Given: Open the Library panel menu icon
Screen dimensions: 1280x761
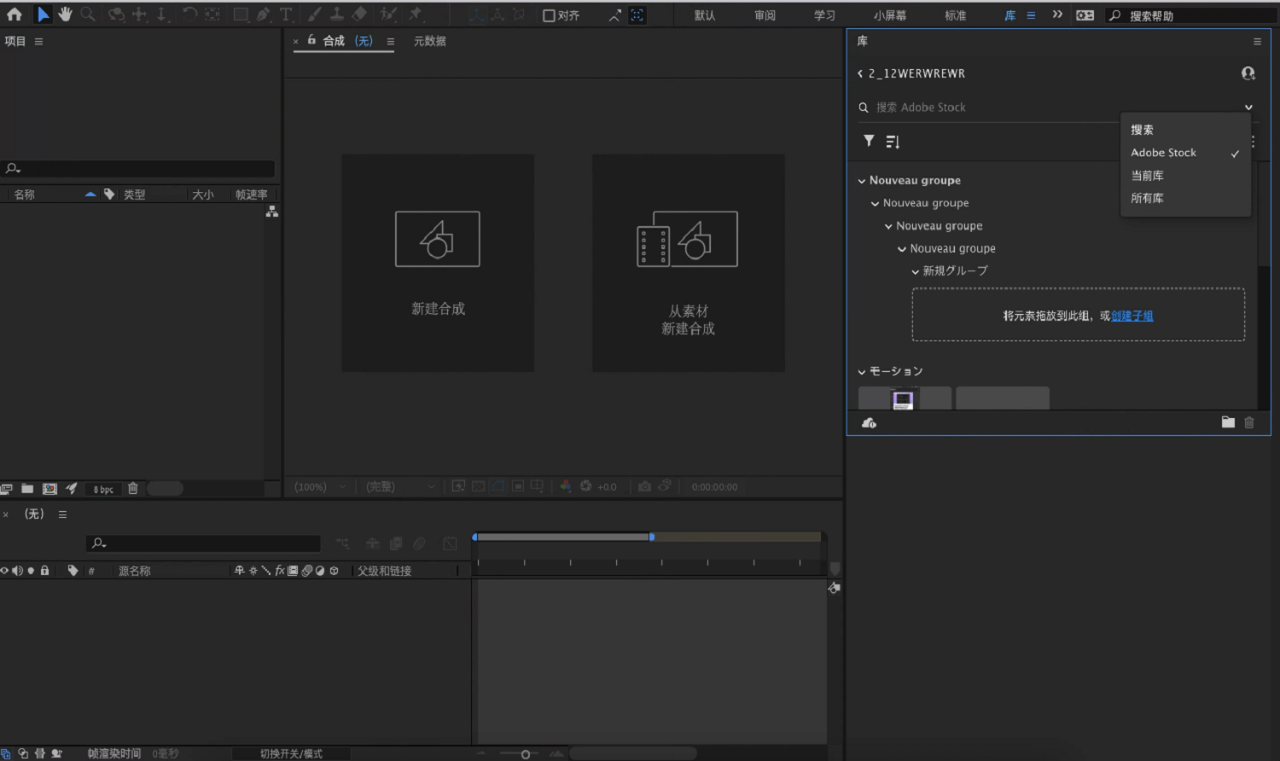Looking at the screenshot, I should pyautogui.click(x=1257, y=42).
